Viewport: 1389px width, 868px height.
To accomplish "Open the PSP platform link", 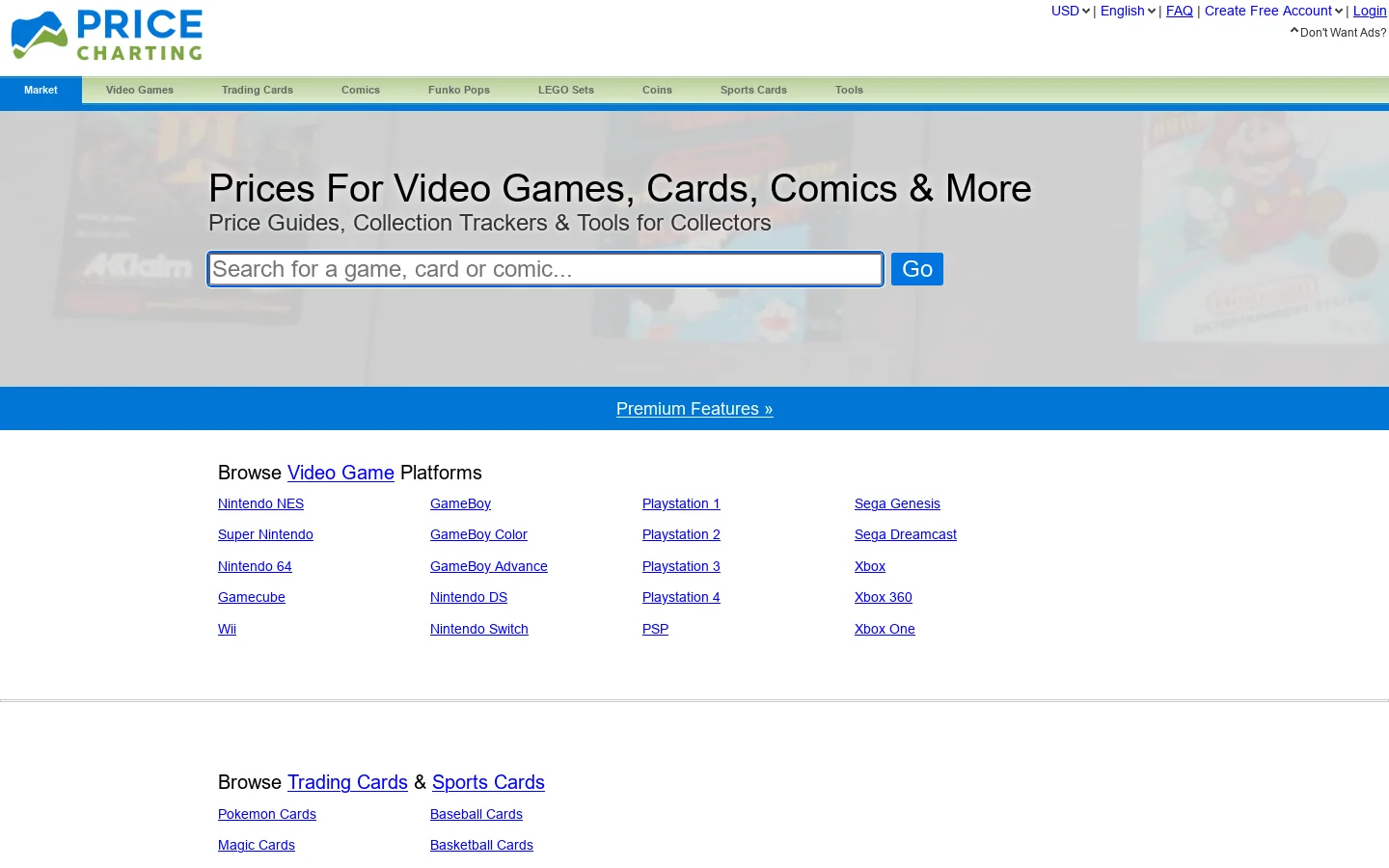I will tap(655, 629).
